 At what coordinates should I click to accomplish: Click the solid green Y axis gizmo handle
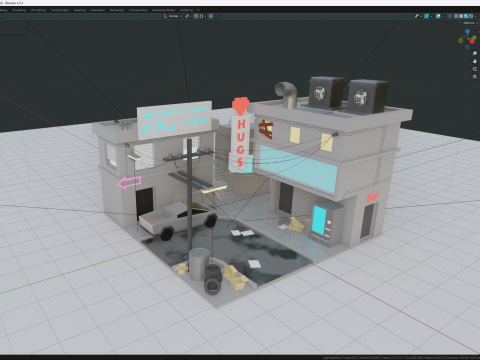(x=475, y=38)
